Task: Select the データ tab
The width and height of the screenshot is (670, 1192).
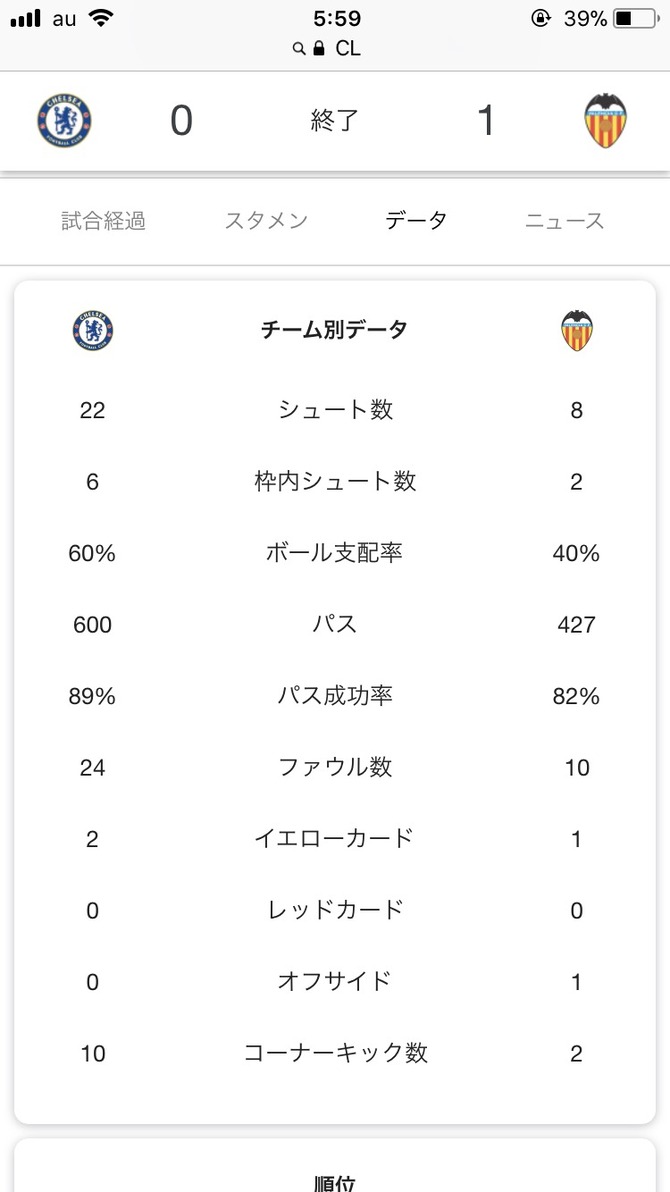Action: (x=415, y=221)
